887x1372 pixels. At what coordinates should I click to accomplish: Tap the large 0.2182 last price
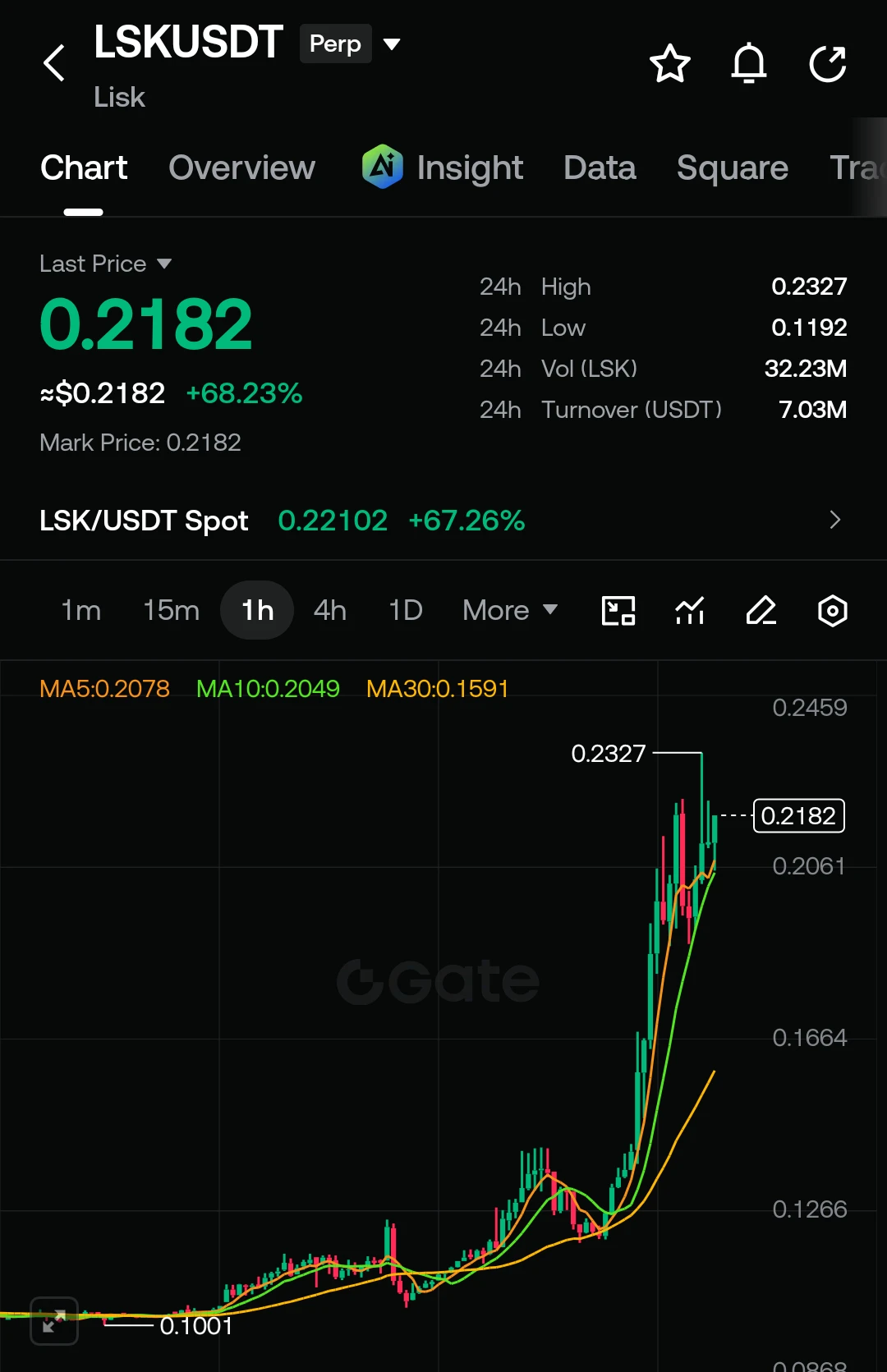[x=146, y=324]
